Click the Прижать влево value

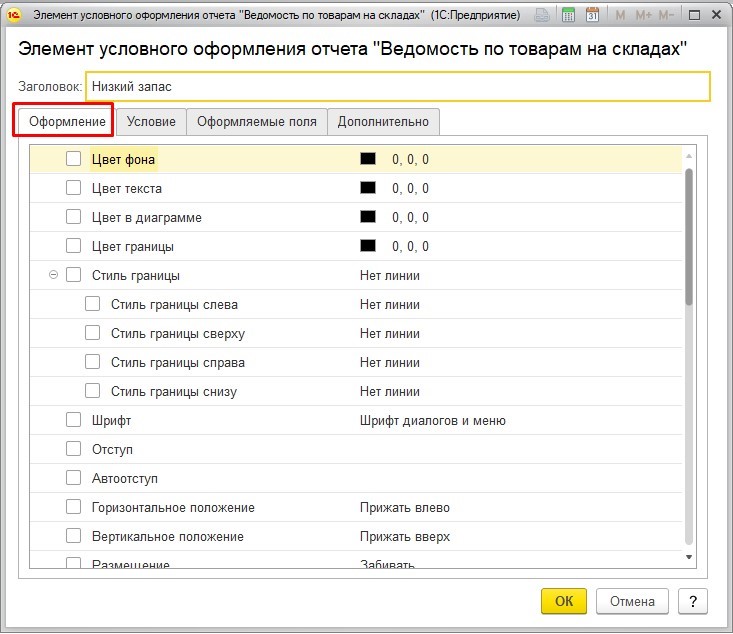coord(405,507)
